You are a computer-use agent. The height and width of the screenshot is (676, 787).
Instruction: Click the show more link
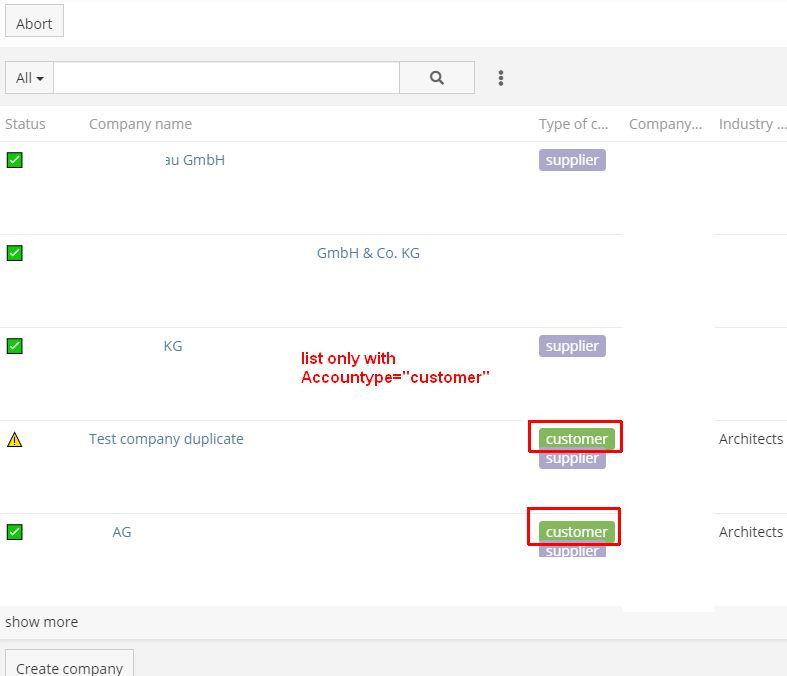click(x=41, y=622)
